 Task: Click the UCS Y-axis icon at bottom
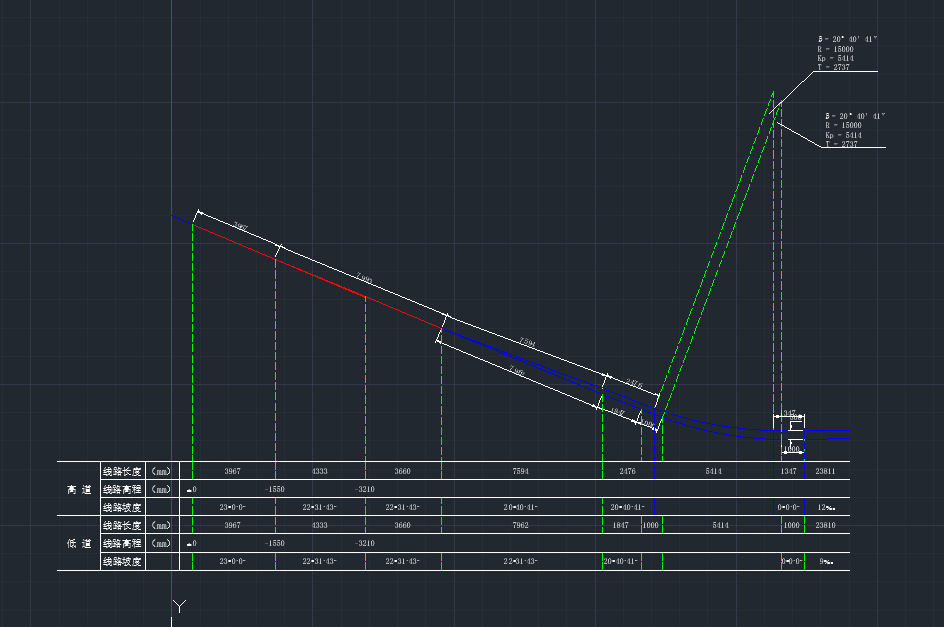pyautogui.click(x=180, y=605)
